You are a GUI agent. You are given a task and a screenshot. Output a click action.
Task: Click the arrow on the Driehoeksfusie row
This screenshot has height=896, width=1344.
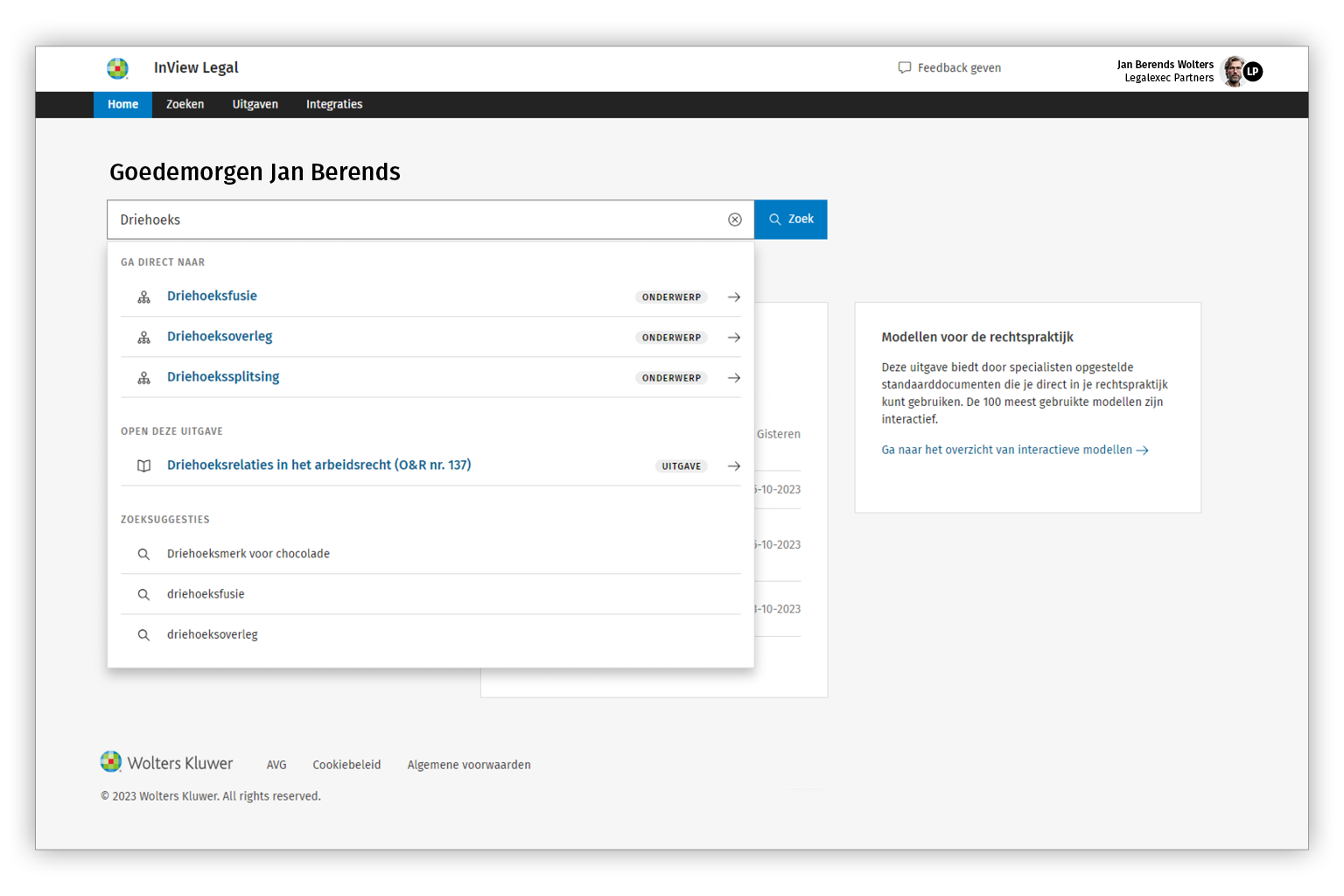coord(734,297)
